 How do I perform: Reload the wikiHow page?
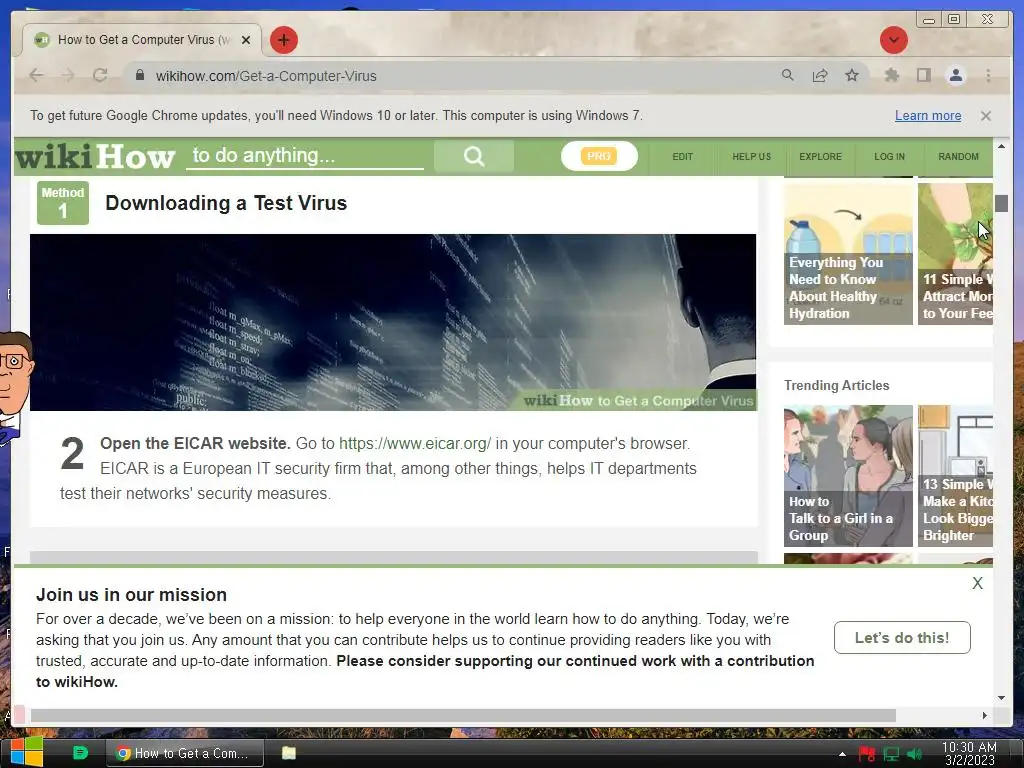click(100, 76)
